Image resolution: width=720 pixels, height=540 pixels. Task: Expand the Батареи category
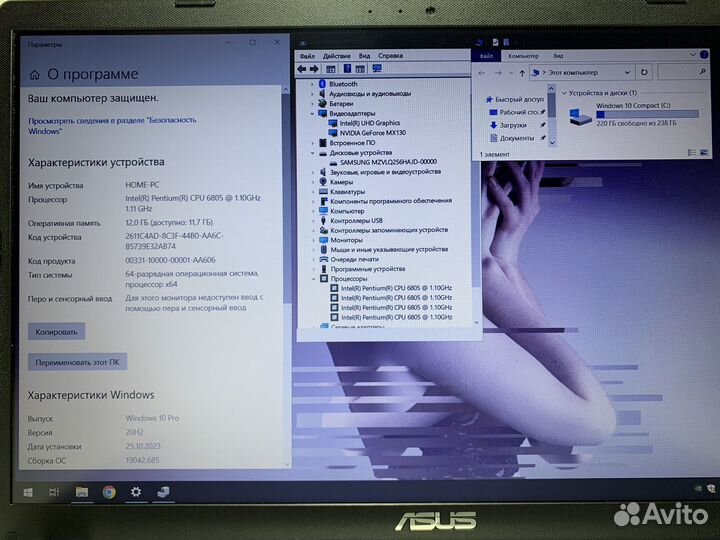point(312,104)
